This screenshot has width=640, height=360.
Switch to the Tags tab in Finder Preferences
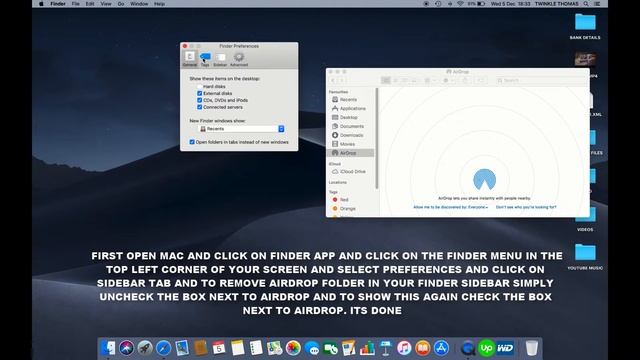[x=205, y=59]
